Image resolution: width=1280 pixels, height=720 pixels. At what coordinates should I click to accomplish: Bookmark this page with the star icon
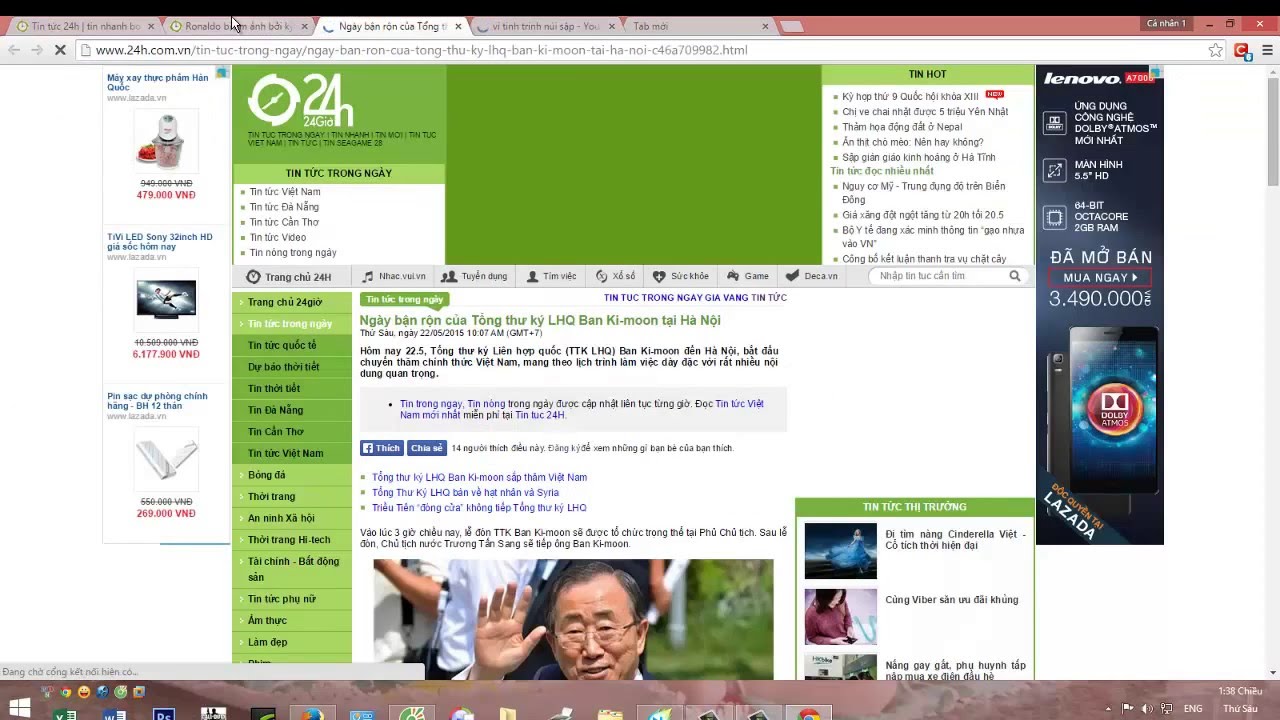point(1215,50)
